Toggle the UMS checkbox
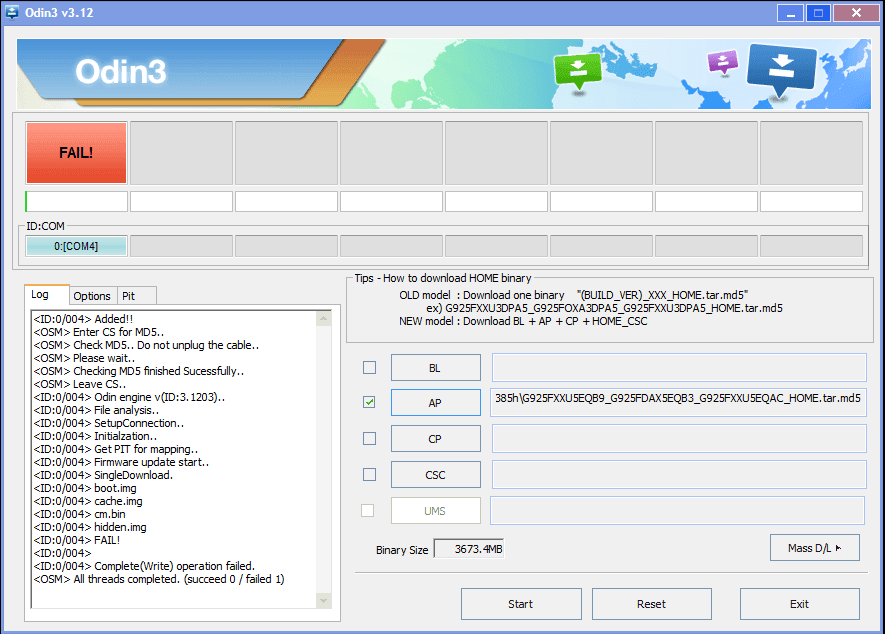 [x=367, y=510]
